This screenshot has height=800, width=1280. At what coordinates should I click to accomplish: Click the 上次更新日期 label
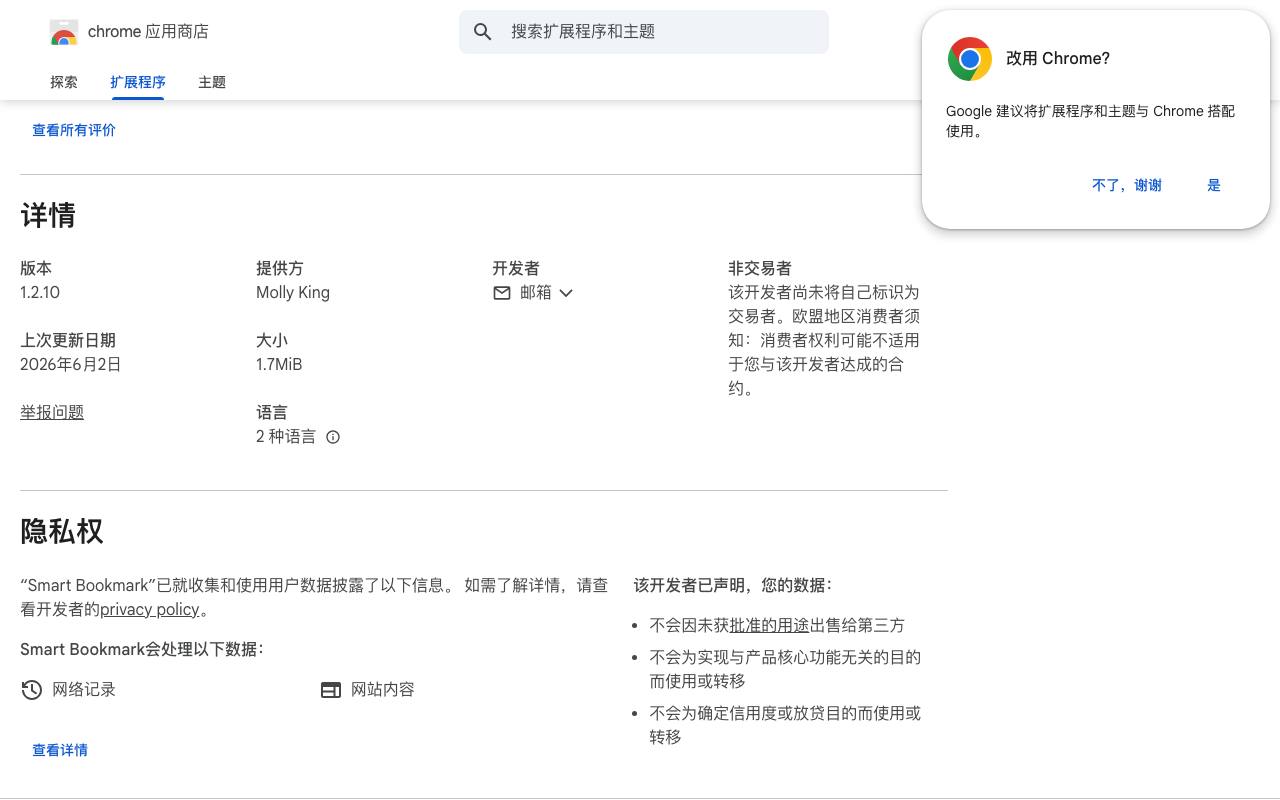68,341
